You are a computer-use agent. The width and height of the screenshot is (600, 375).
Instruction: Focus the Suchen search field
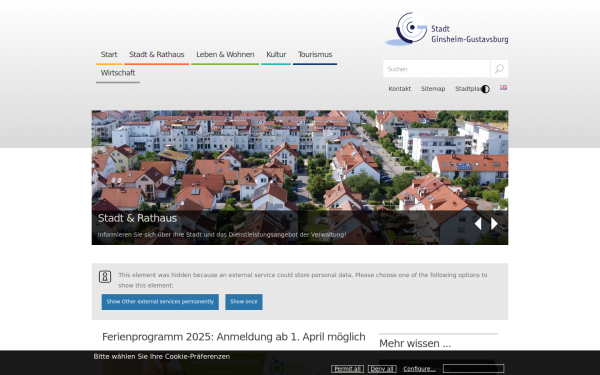click(x=437, y=69)
